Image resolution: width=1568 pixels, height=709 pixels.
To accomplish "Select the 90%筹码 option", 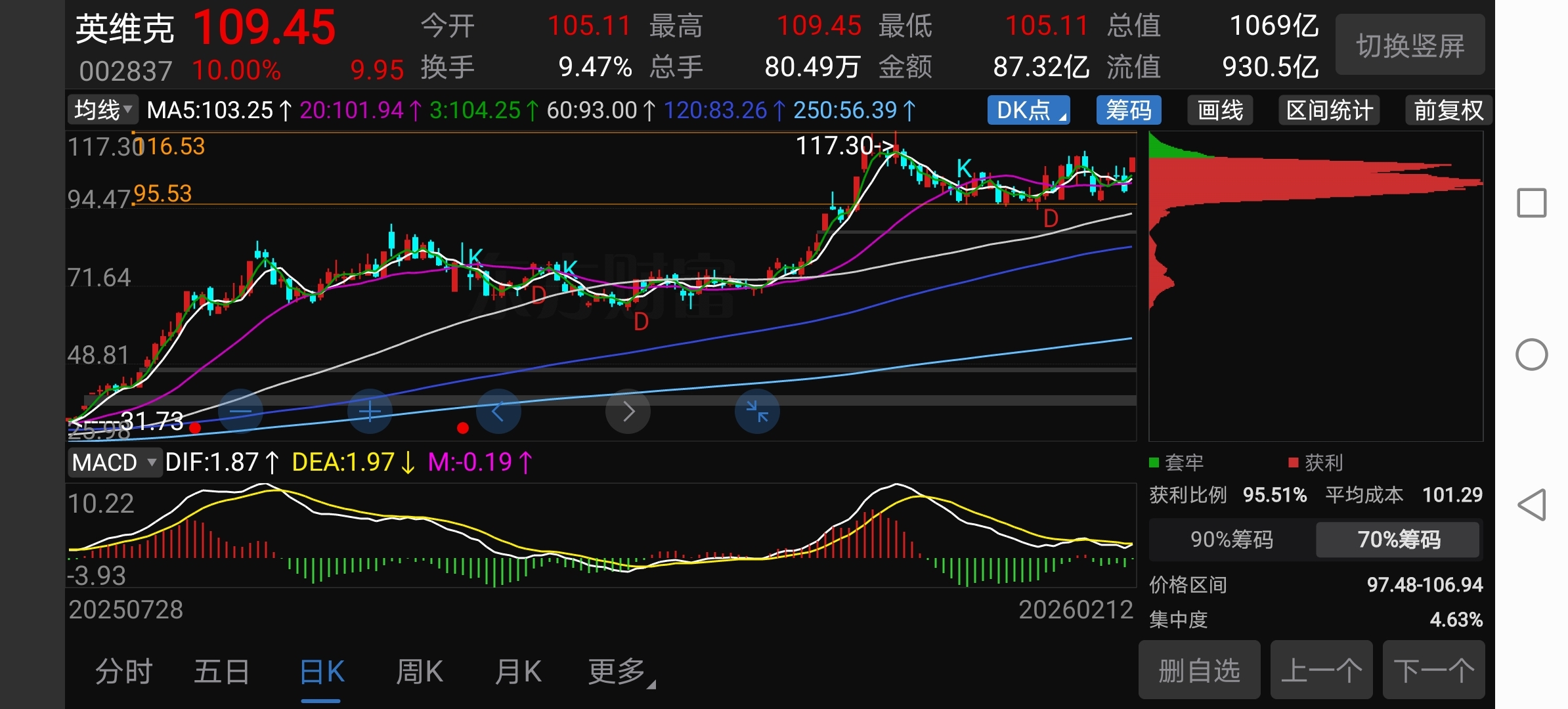I will 1231,540.
